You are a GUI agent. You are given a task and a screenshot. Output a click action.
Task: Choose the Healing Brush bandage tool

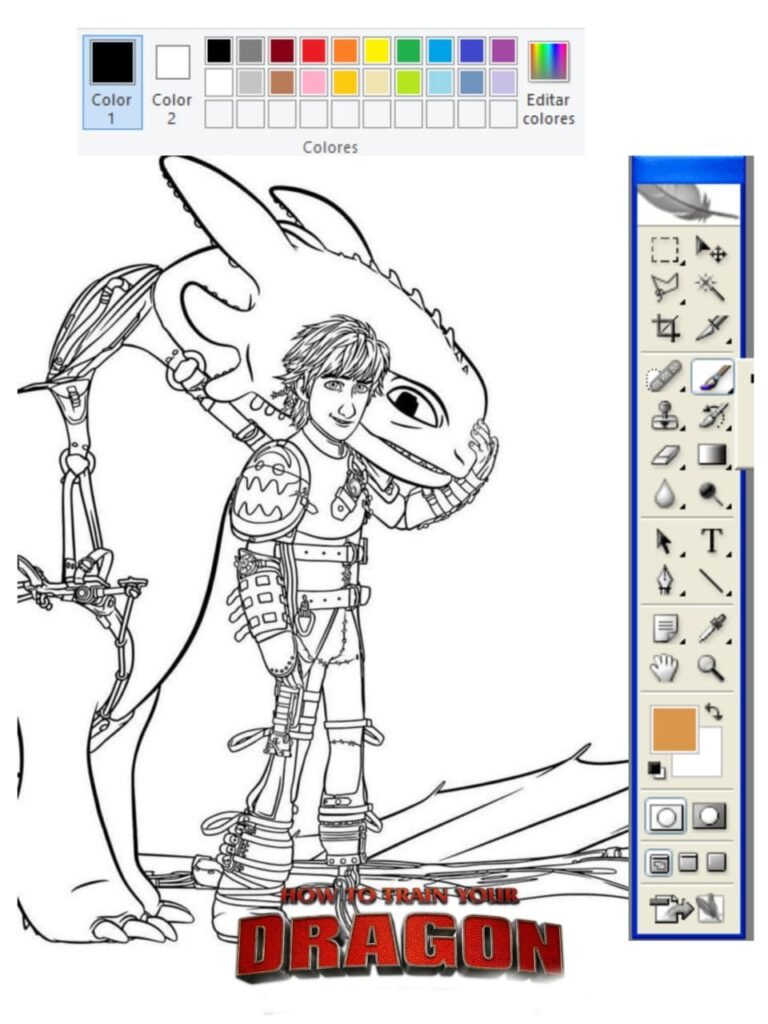(x=664, y=377)
